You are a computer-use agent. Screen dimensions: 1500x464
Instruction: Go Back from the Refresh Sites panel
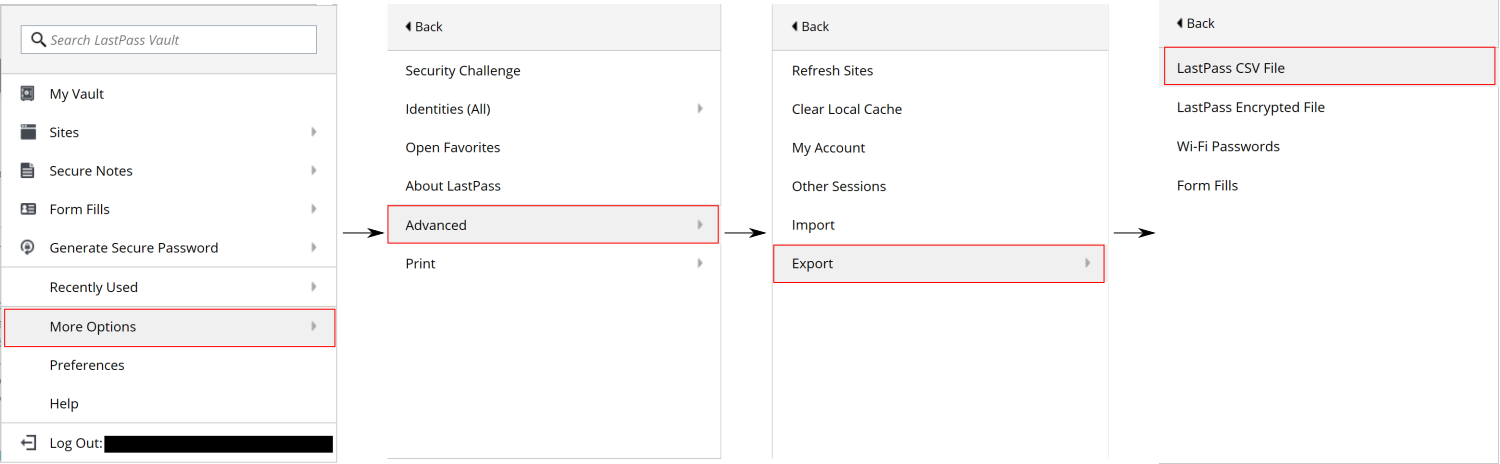[810, 26]
